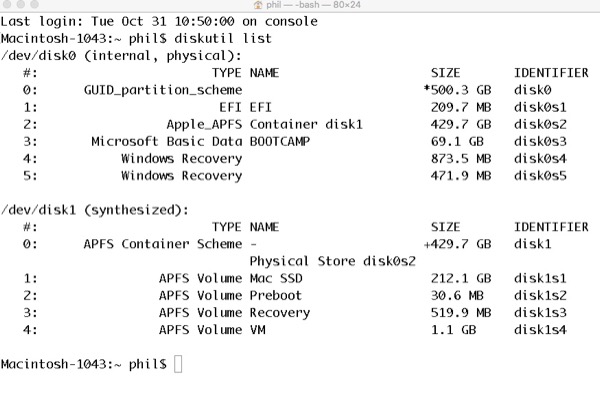Image resolution: width=600 pixels, height=405 pixels.
Task: Click the '+429.7 GB' size value
Action: click(457, 244)
